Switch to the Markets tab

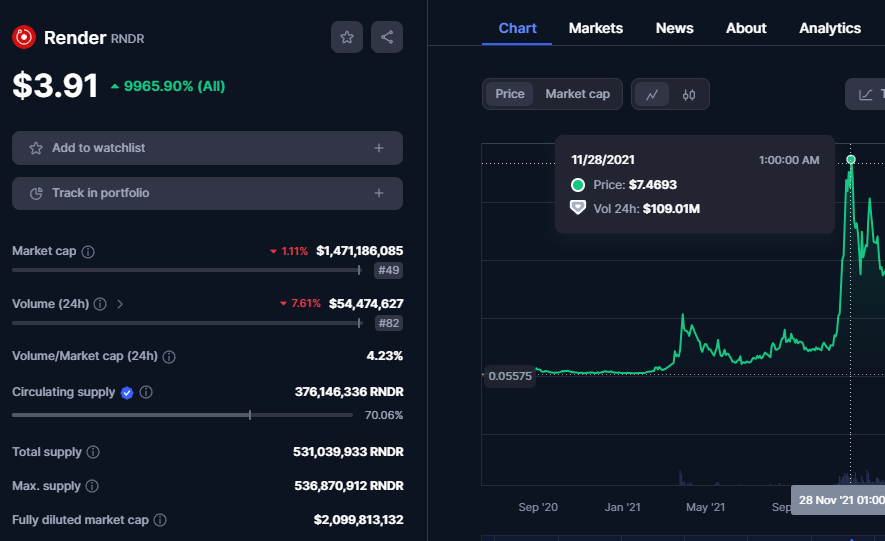595,28
